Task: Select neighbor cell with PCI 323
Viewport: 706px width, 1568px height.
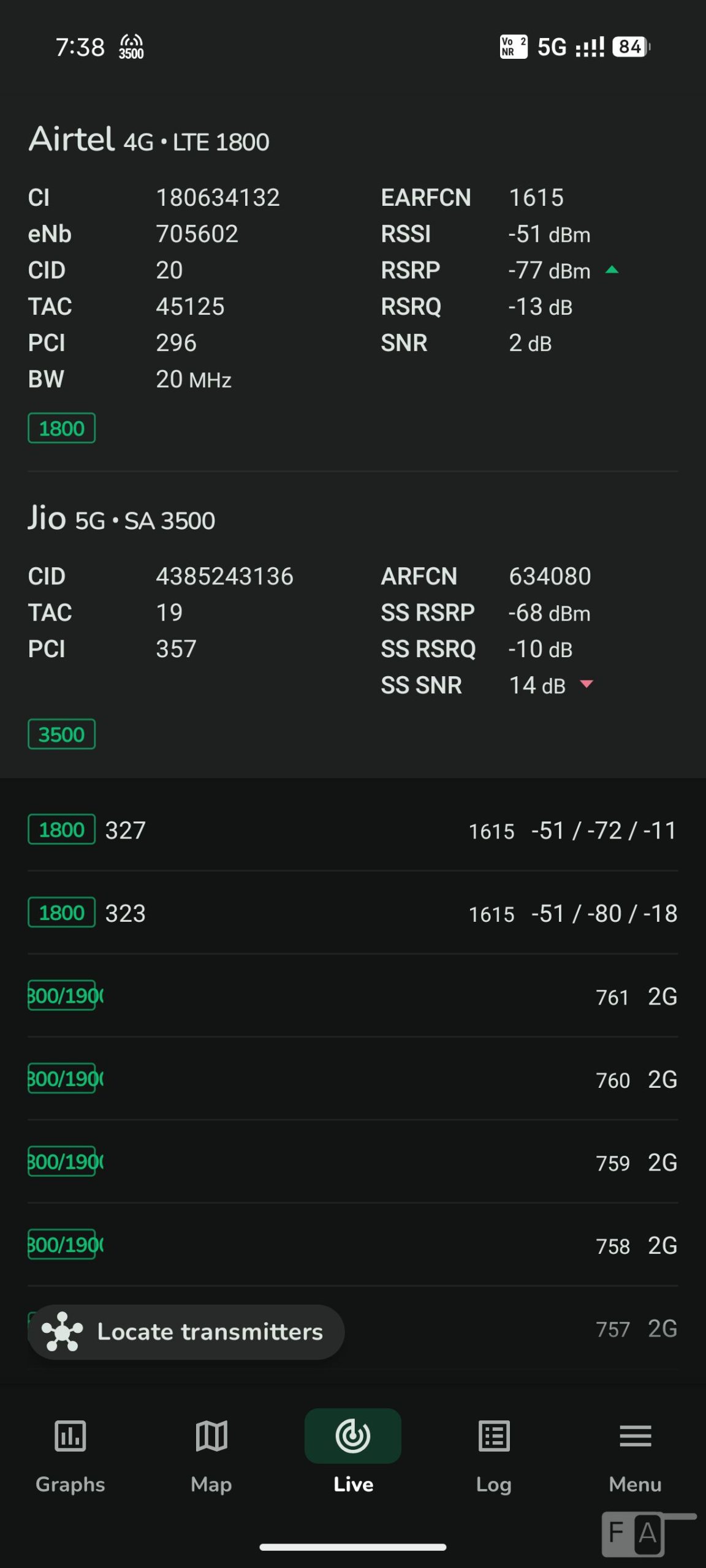Action: pyautogui.click(x=353, y=913)
